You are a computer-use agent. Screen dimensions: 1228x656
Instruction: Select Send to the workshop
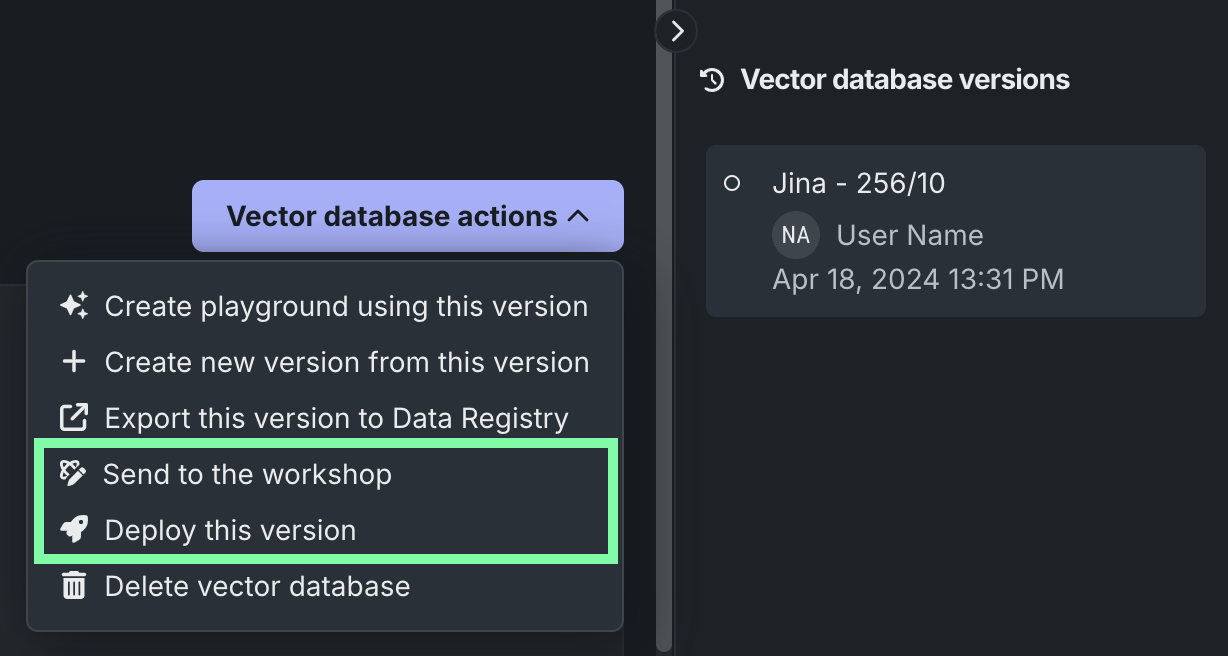[247, 474]
